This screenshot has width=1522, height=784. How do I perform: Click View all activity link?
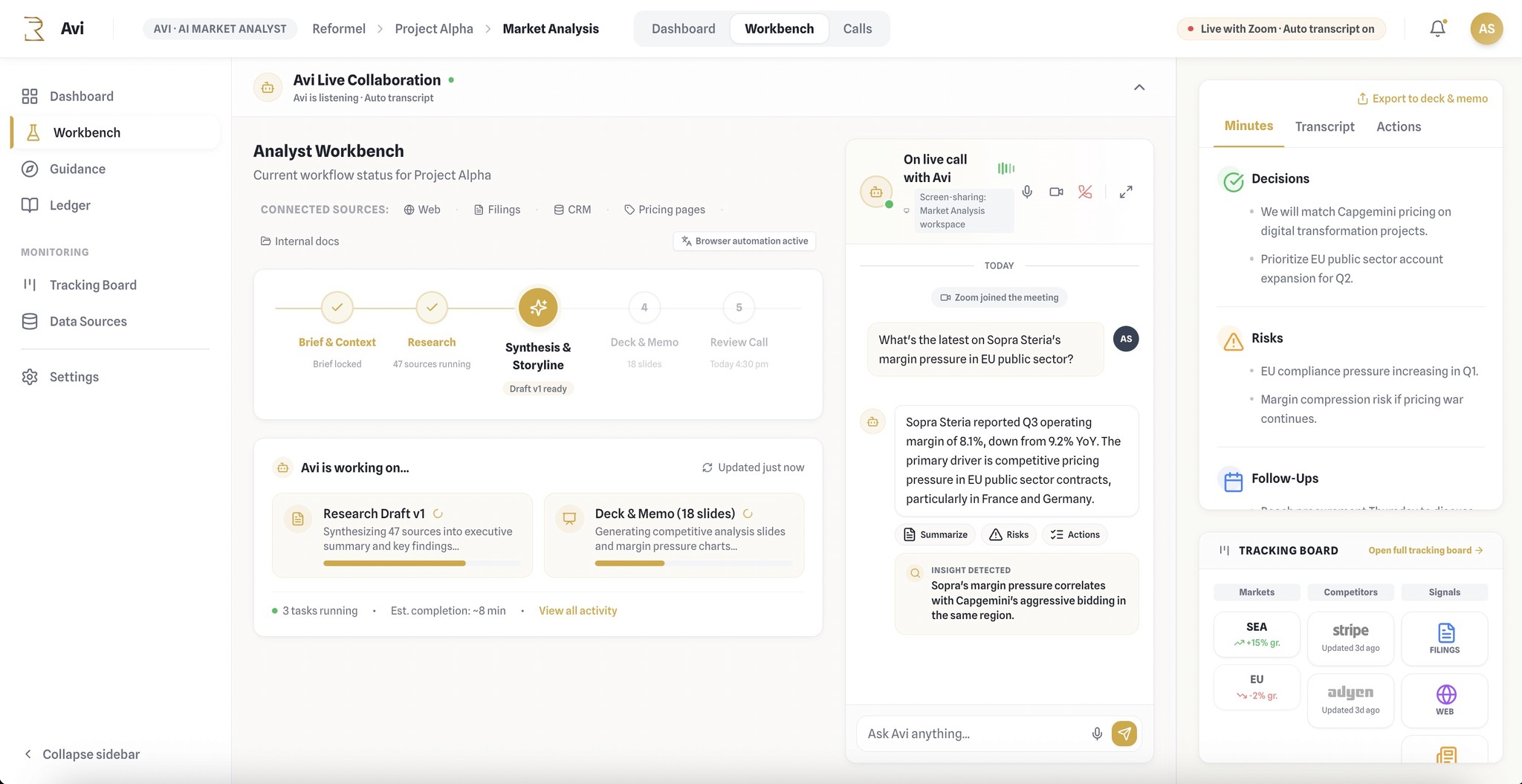point(577,611)
